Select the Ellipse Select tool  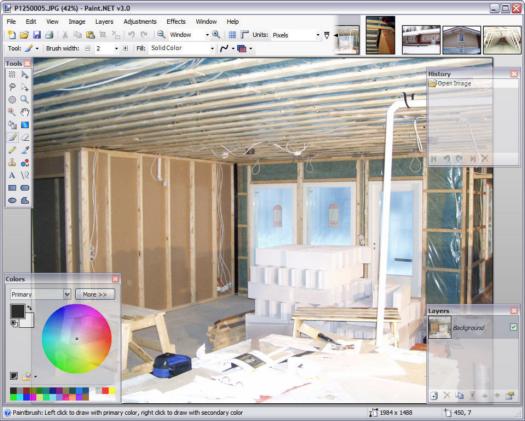click(x=12, y=99)
